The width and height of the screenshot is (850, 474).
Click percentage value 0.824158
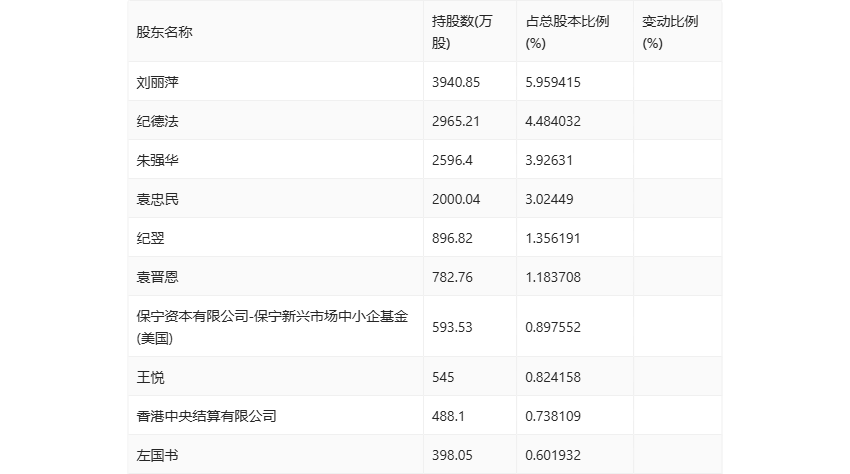click(553, 377)
